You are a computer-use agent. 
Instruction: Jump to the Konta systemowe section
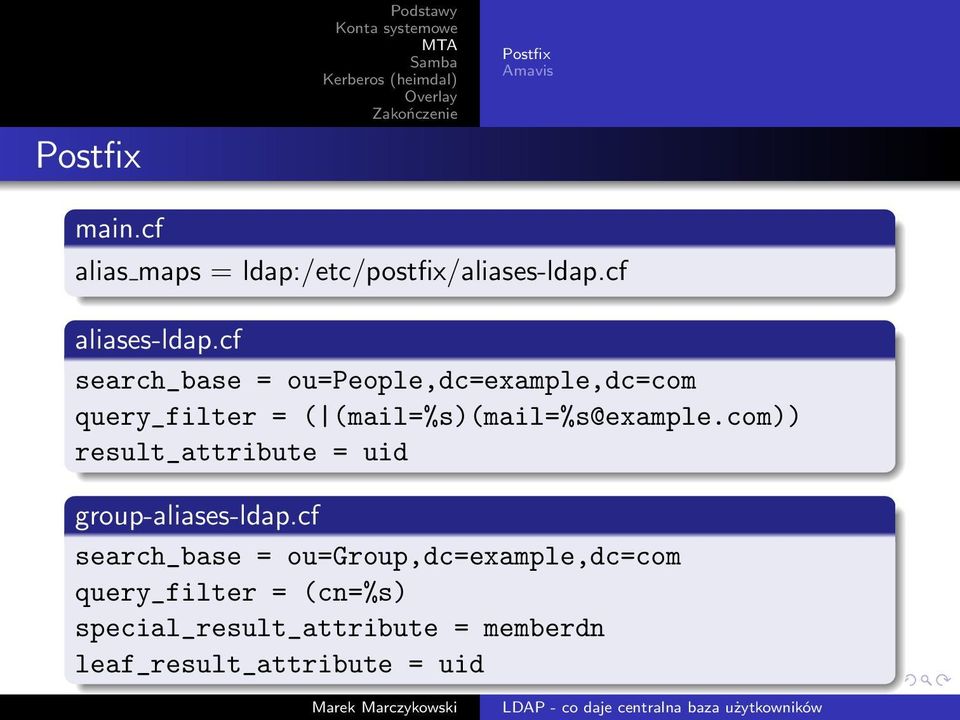pyautogui.click(x=396, y=28)
